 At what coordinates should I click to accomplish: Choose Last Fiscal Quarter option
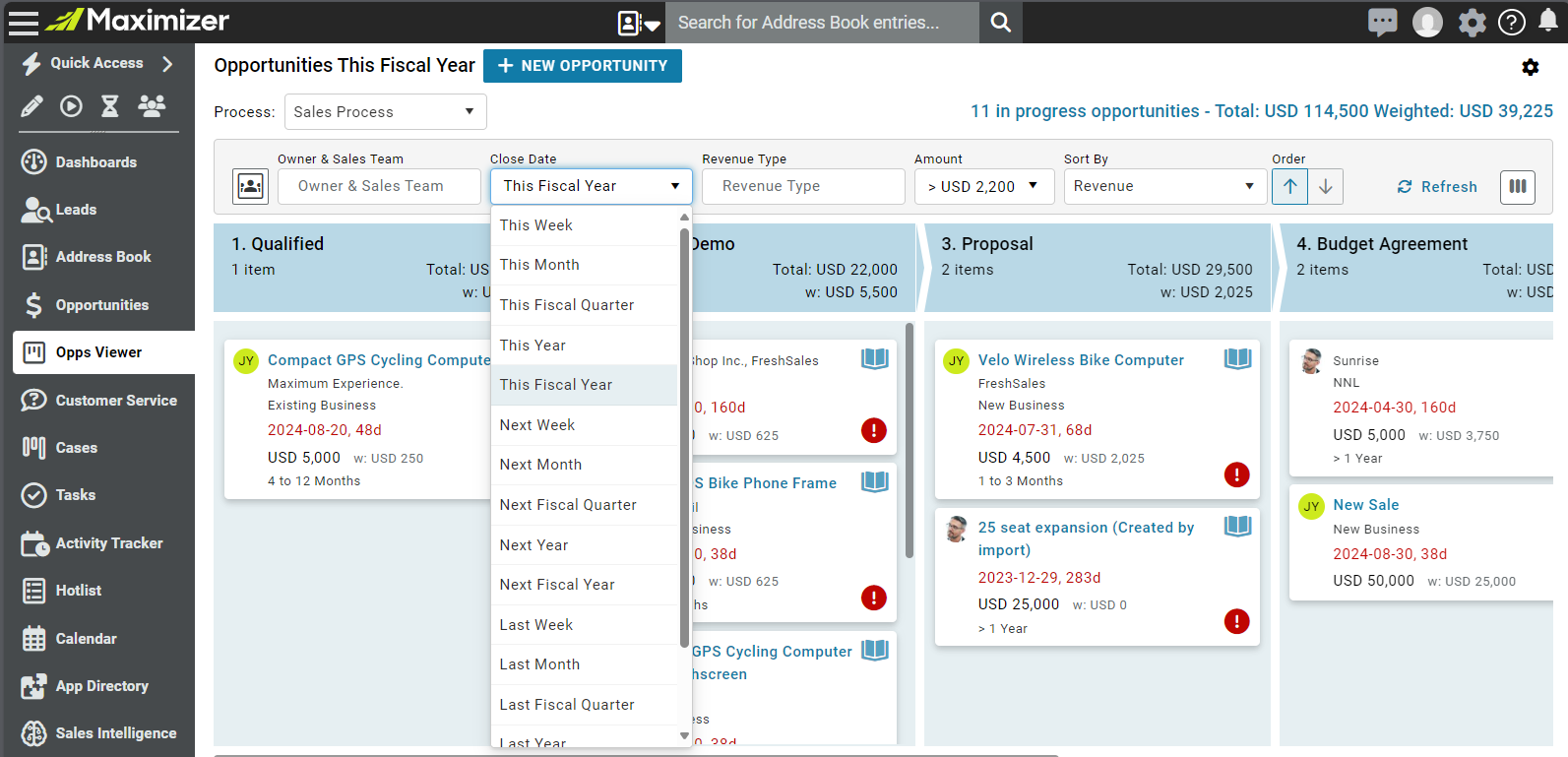(x=585, y=705)
